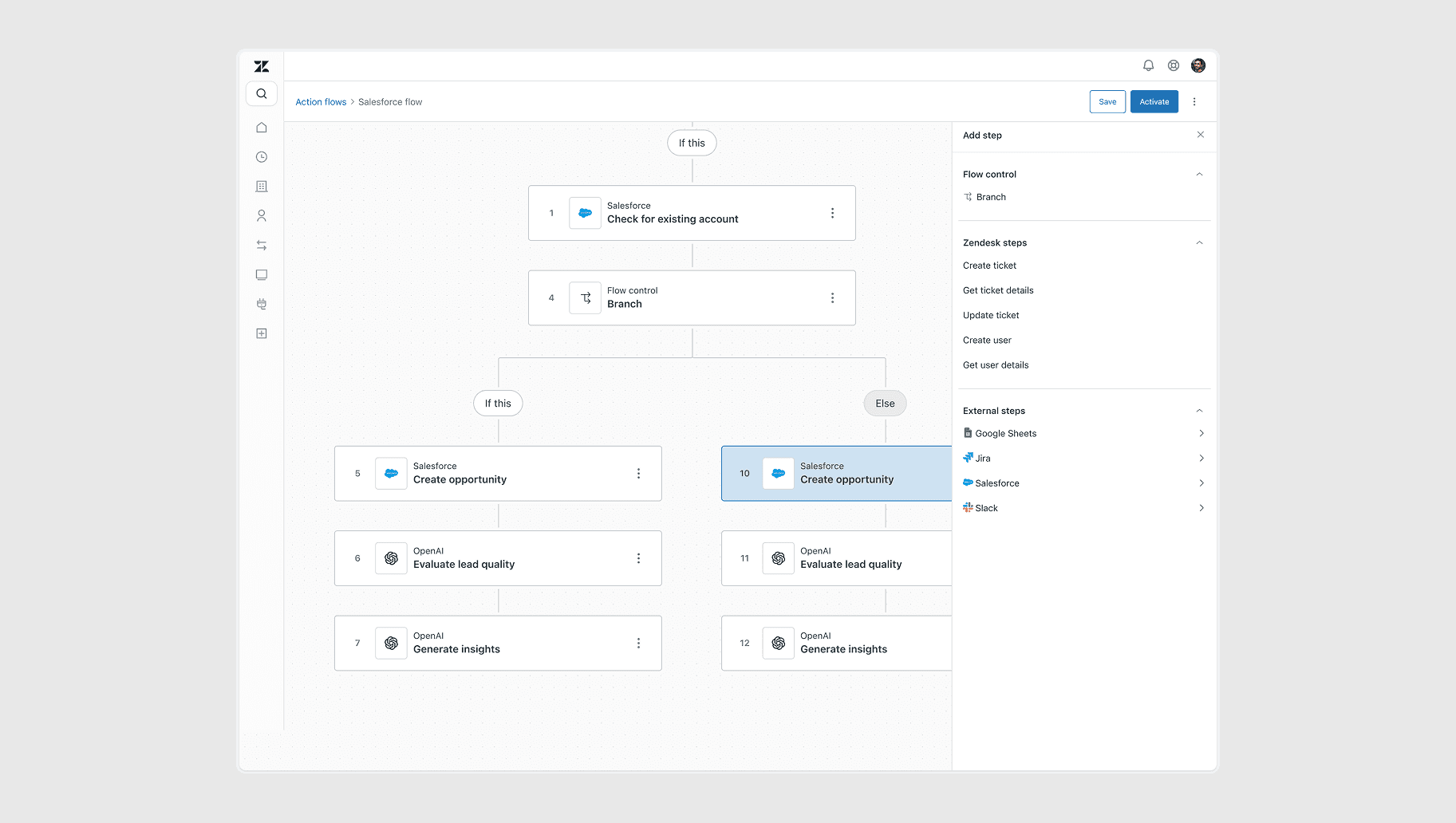Add the Update ticket step
1456x823 pixels.
[x=991, y=315]
